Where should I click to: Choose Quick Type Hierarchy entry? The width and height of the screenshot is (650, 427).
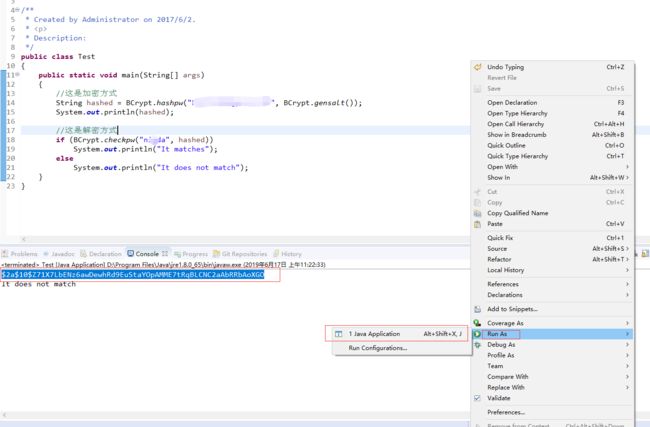click(553, 156)
